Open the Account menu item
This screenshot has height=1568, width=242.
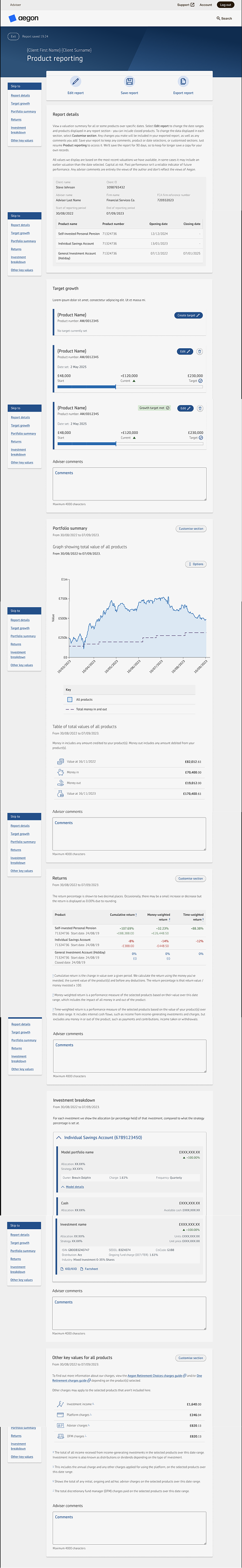click(x=206, y=5)
